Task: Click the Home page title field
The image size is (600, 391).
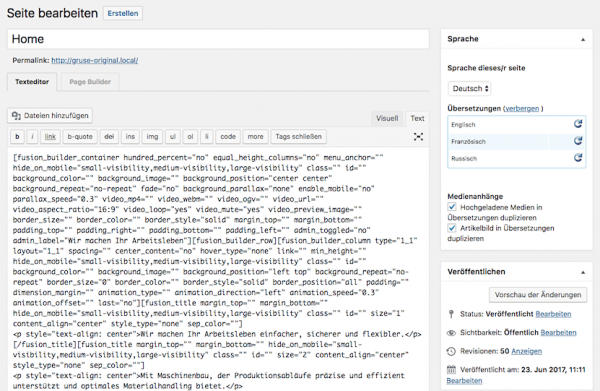Action: (x=218, y=39)
